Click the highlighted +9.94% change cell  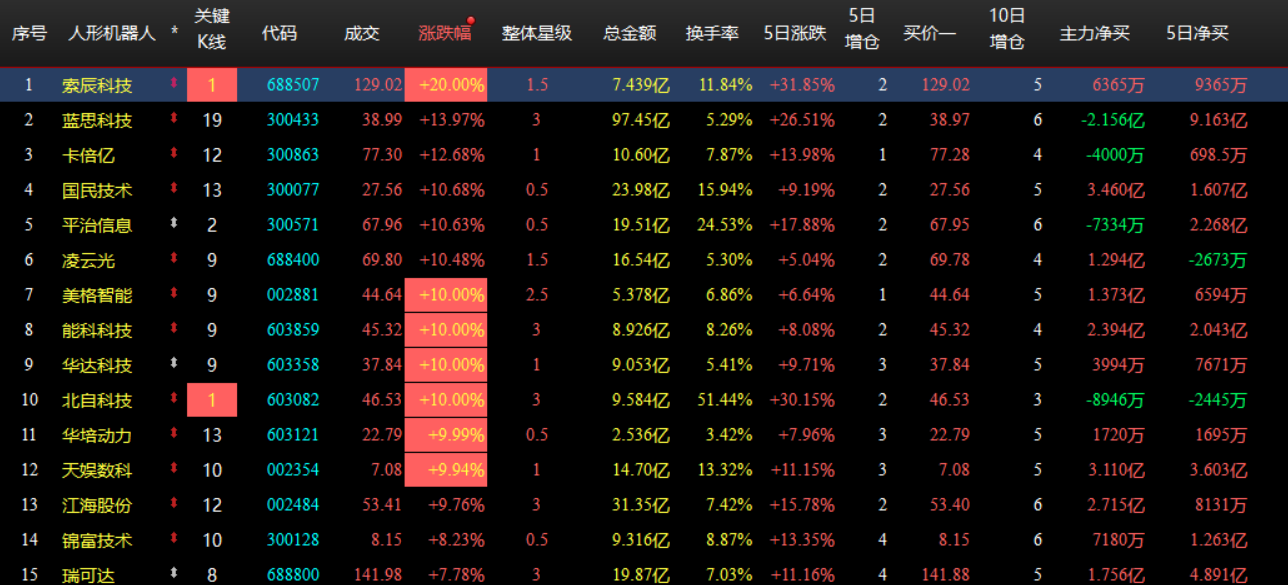tap(446, 470)
